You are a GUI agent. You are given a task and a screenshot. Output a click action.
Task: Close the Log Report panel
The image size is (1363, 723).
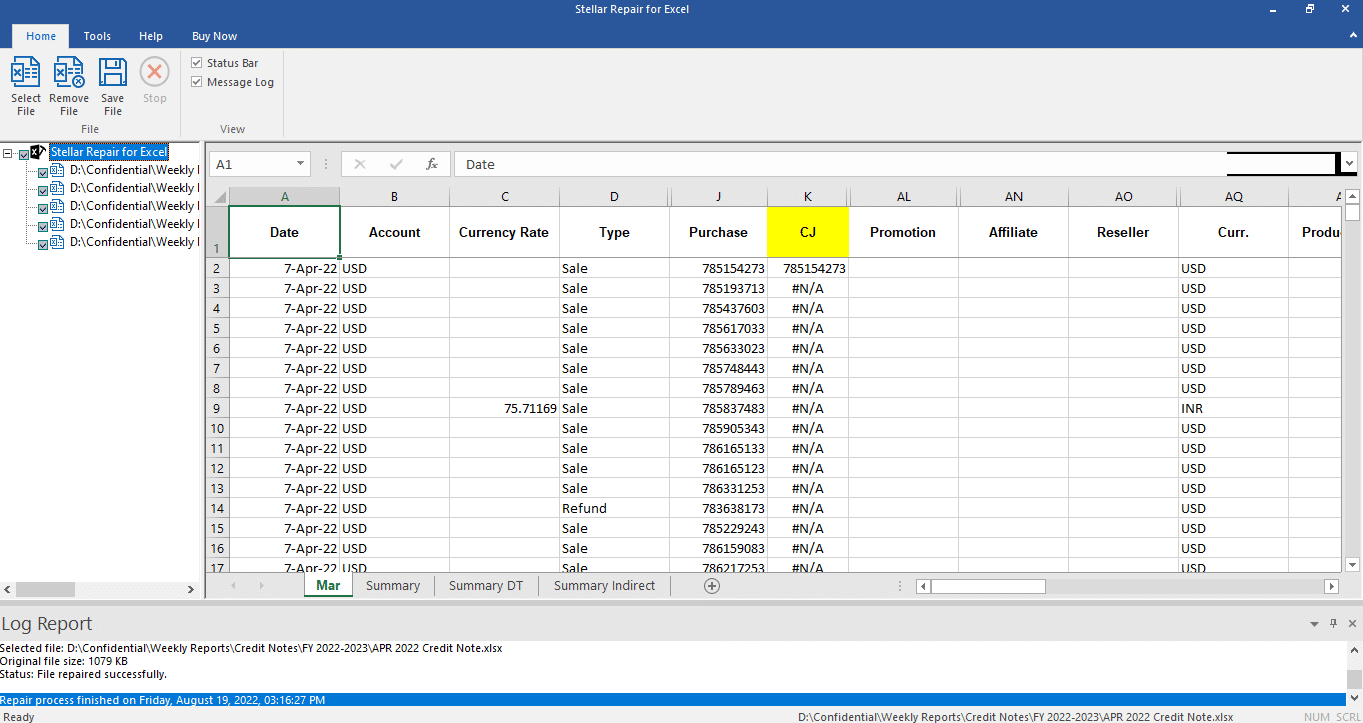(x=1350, y=624)
